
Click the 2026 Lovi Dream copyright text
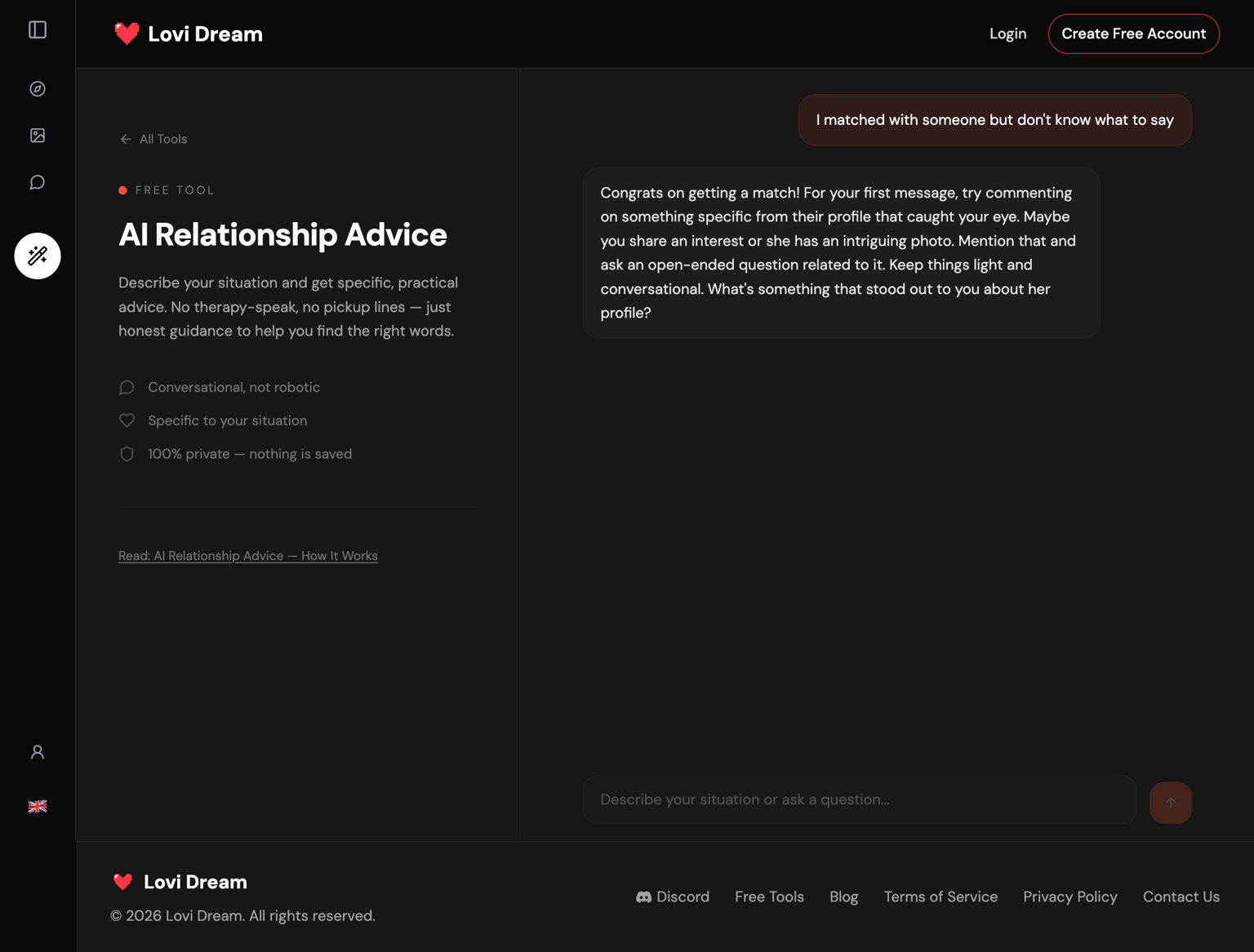(x=242, y=916)
